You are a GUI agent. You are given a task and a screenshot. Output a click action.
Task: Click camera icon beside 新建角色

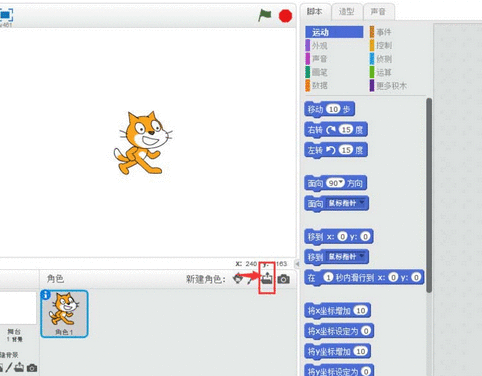[x=284, y=279]
